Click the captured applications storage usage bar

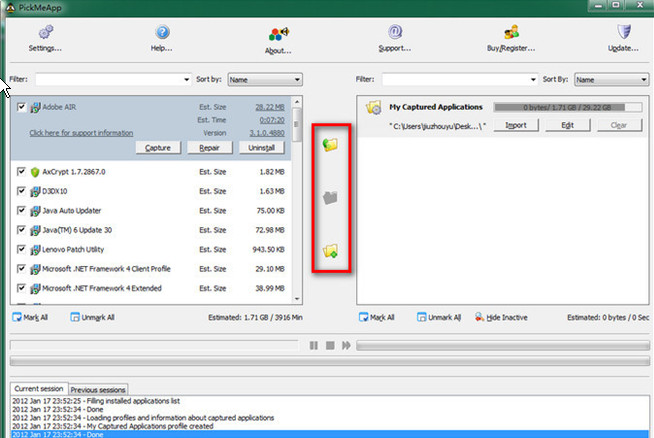pyautogui.click(x=568, y=108)
